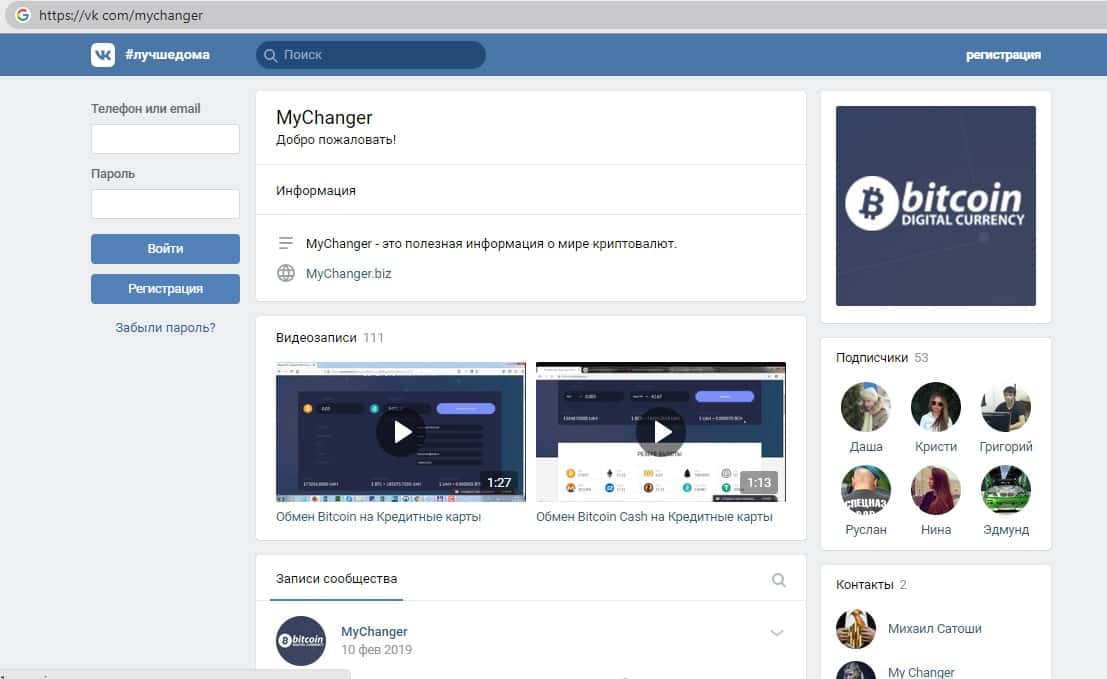Image resolution: width=1107 pixels, height=679 pixels.
Task: Open the Подписчики list header
Action: coord(872,358)
